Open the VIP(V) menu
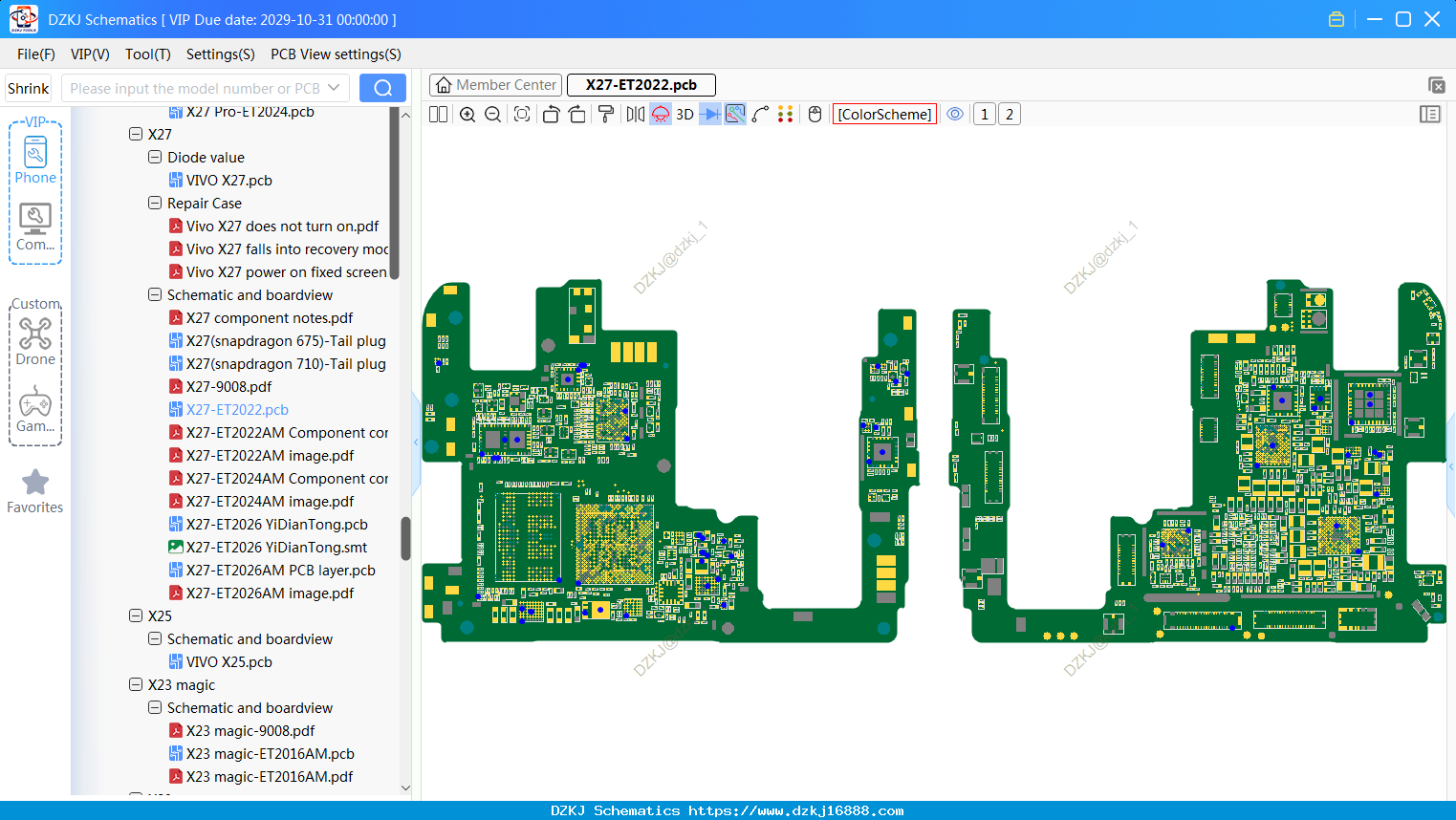 pyautogui.click(x=90, y=54)
